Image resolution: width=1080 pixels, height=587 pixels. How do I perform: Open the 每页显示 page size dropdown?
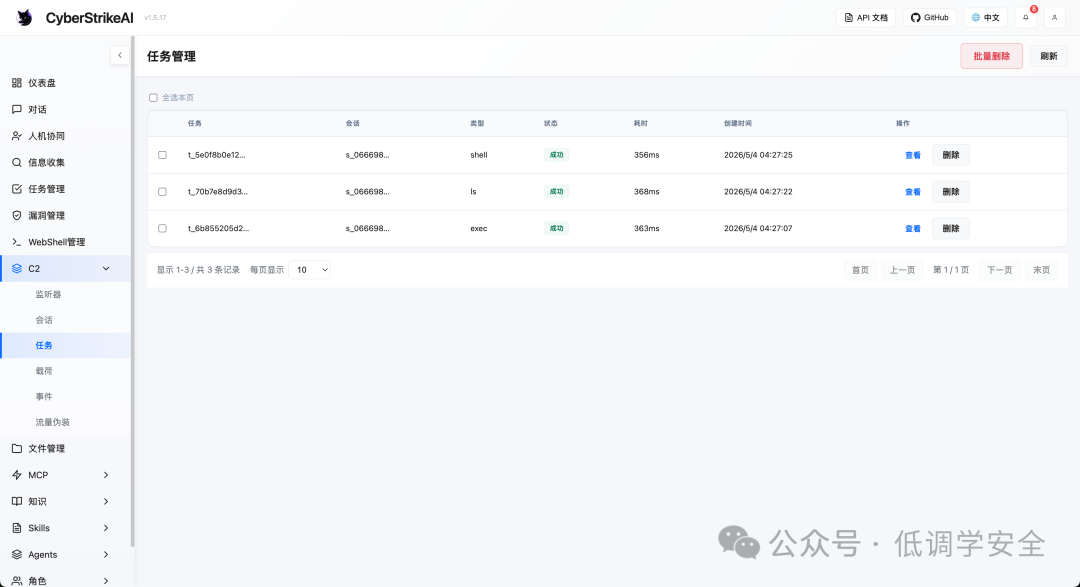coord(309,270)
